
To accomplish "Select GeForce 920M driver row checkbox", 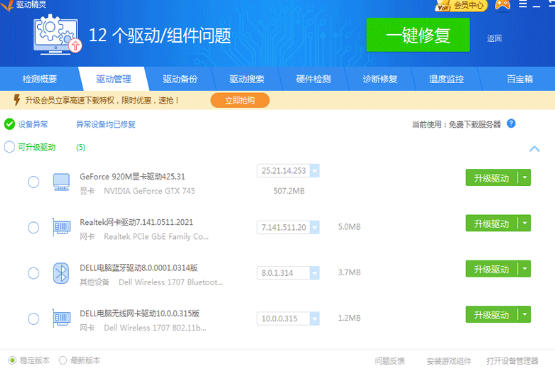I will point(34,182).
